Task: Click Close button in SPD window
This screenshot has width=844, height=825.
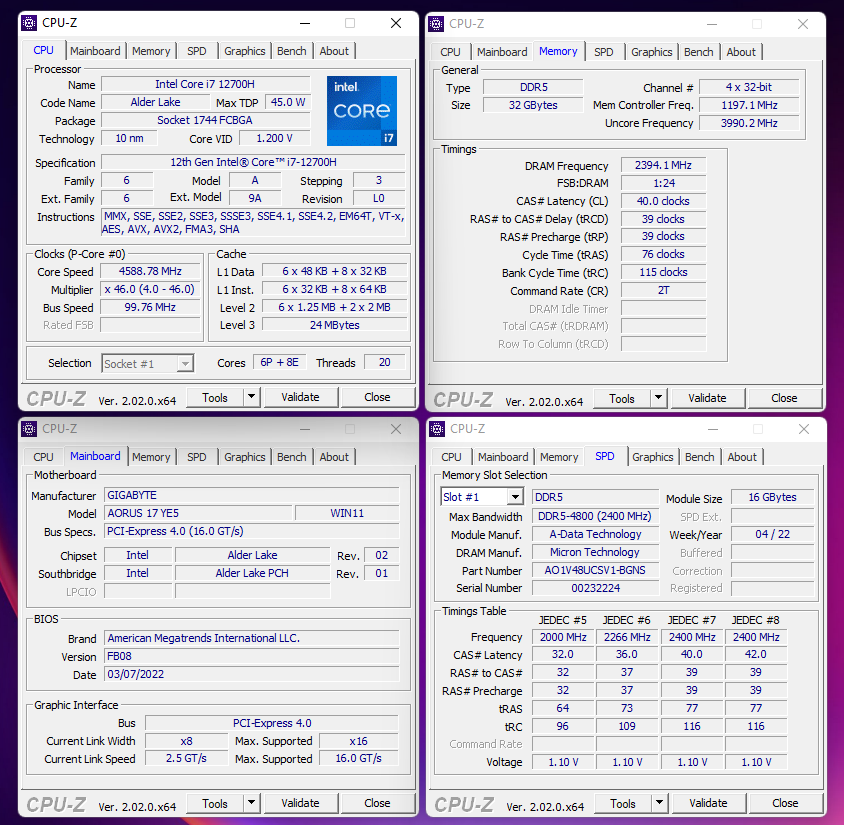Action: (x=785, y=803)
